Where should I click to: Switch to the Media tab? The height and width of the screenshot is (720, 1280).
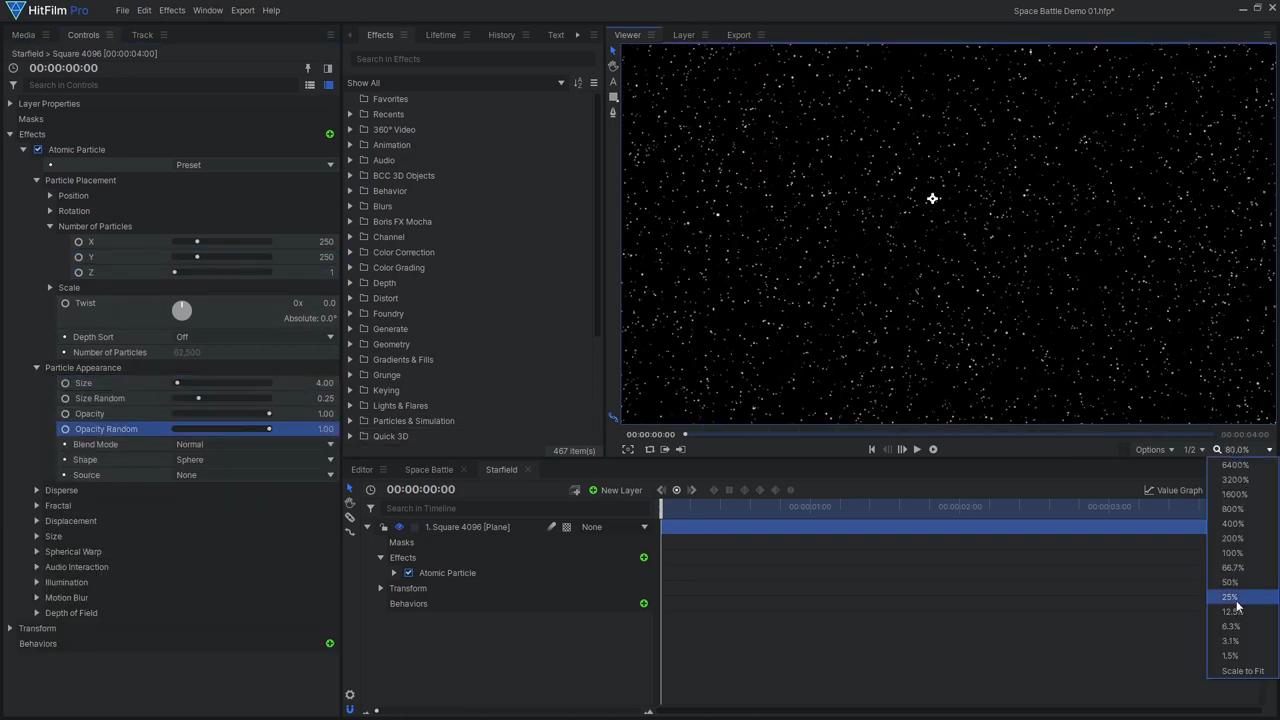(23, 35)
